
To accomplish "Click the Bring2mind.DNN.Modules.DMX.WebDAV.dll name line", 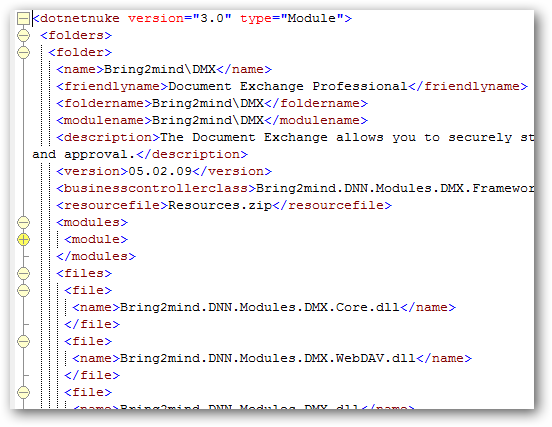I will click(x=272, y=358).
